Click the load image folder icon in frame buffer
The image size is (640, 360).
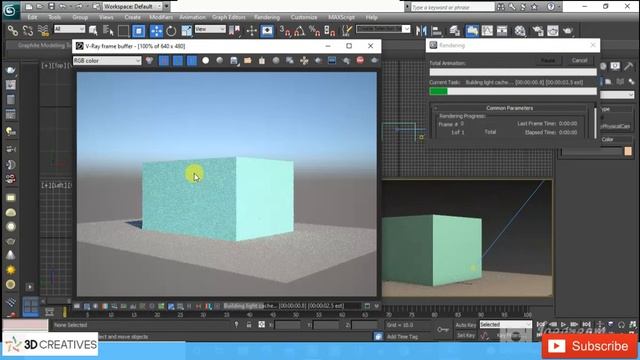click(x=248, y=60)
